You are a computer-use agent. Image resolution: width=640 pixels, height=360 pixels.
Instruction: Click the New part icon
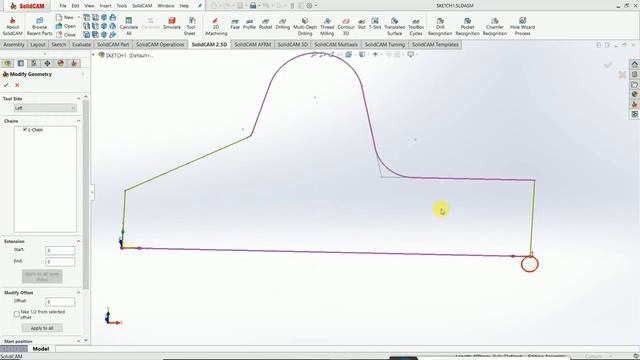pyautogui.click(x=65, y=17)
